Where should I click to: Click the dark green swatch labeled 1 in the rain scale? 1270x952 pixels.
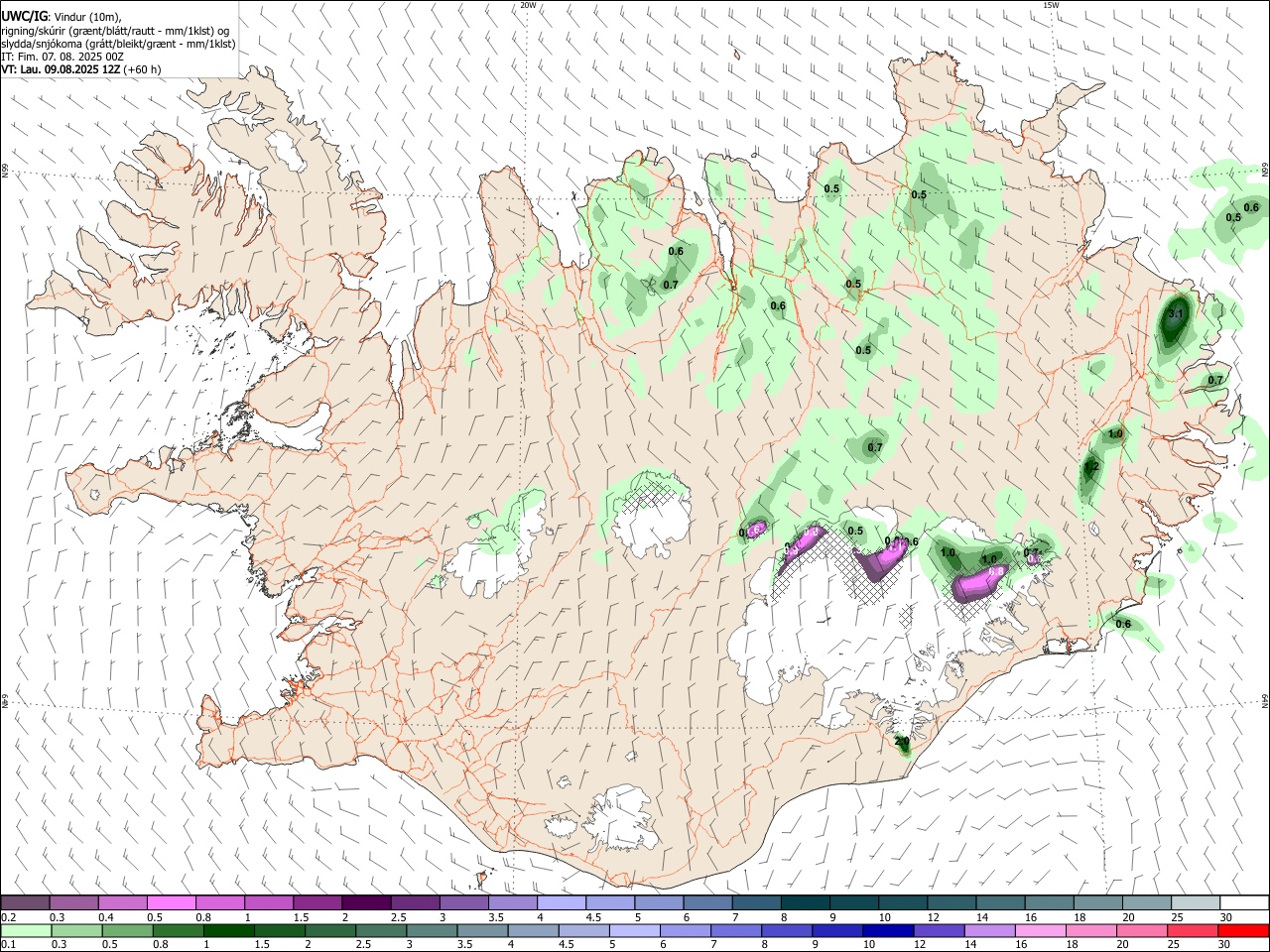(229, 930)
